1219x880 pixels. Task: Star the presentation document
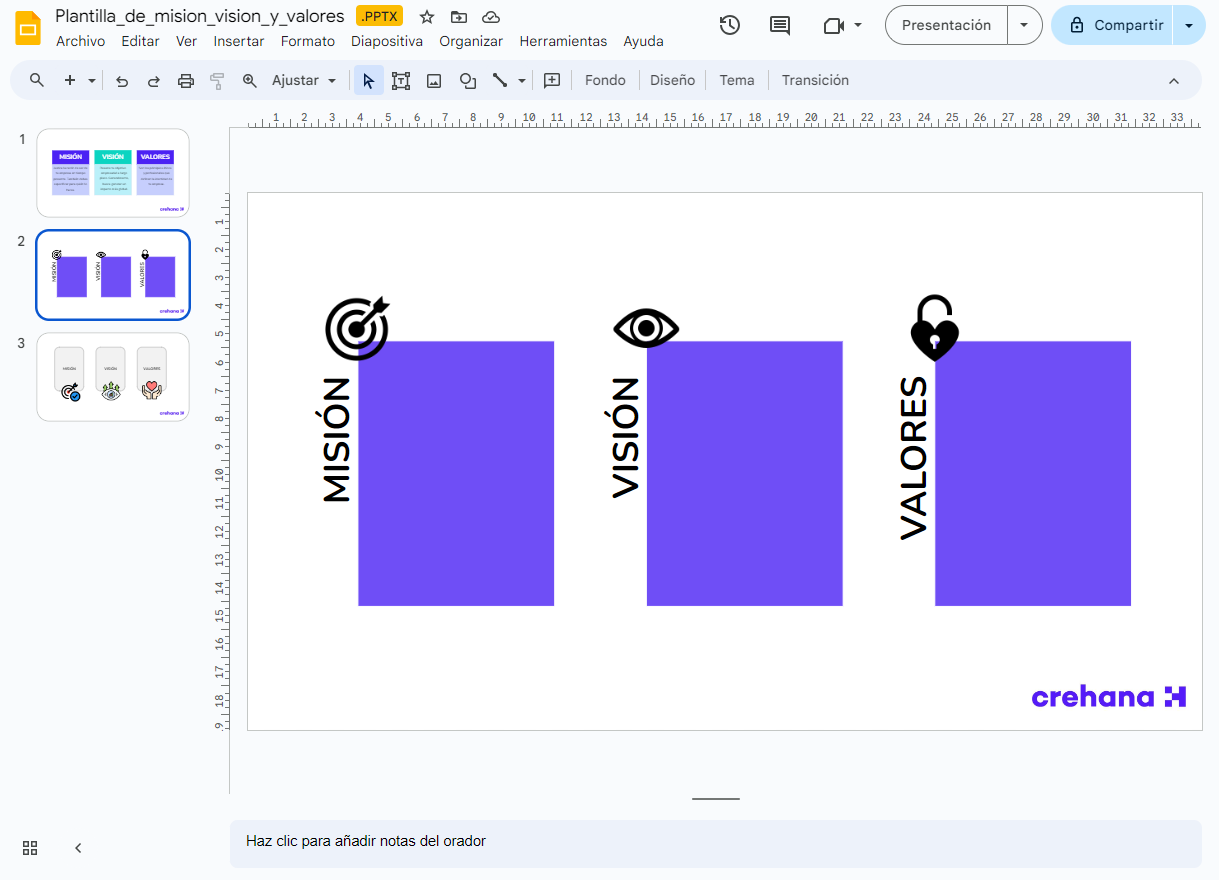click(x=427, y=17)
